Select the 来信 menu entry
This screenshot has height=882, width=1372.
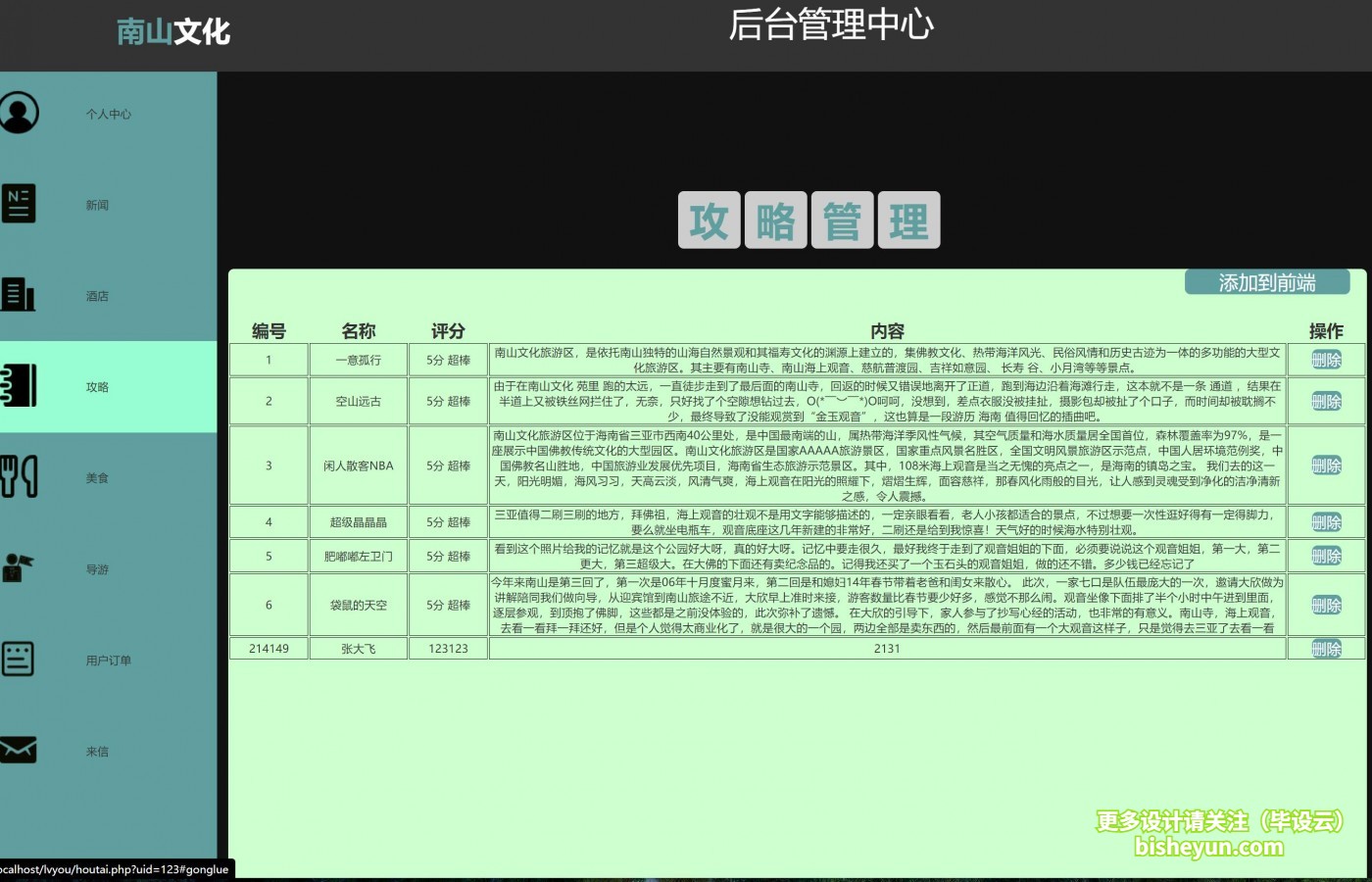[98, 751]
